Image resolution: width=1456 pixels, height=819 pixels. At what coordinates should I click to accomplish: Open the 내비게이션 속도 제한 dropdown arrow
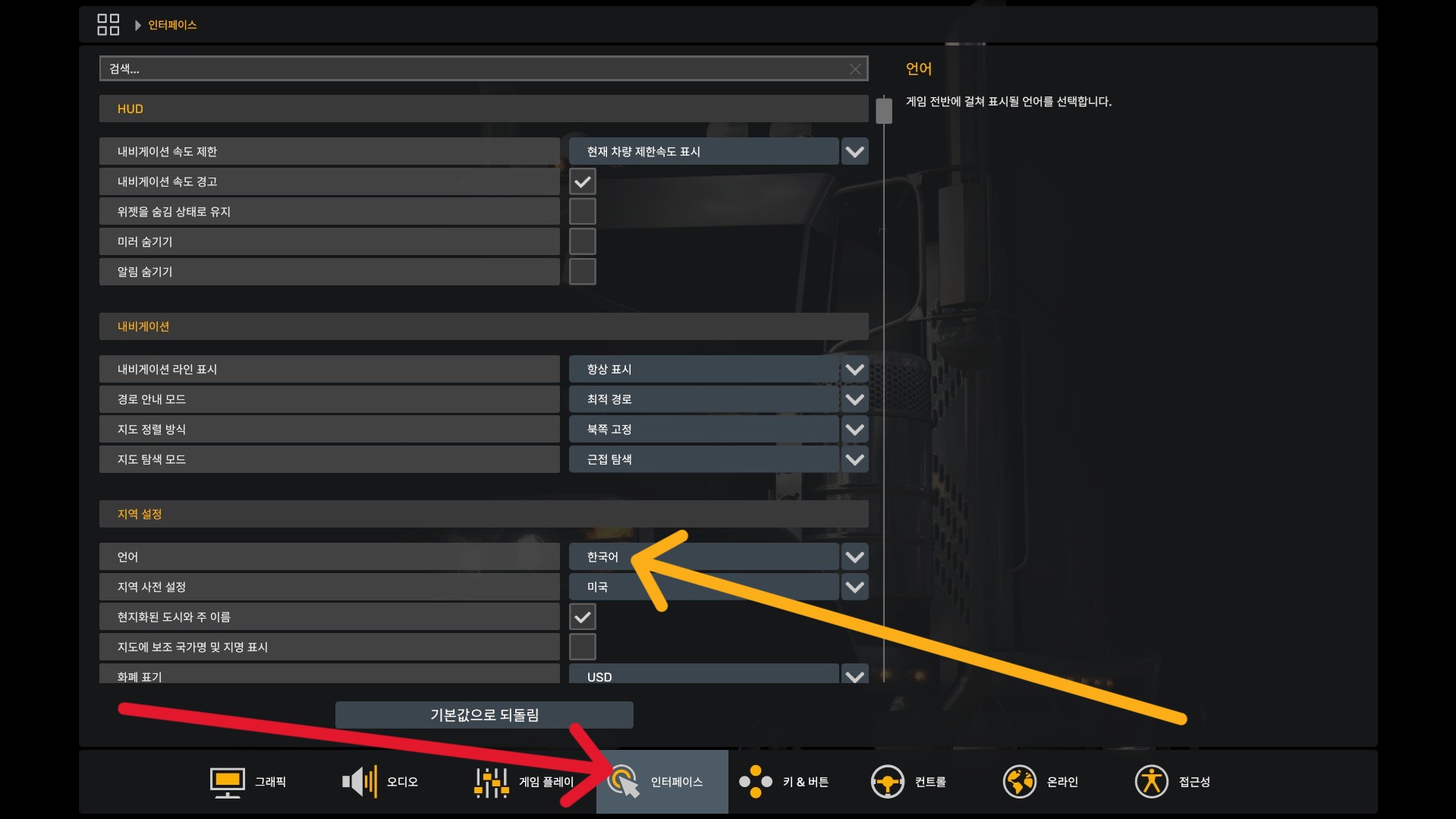click(x=855, y=152)
